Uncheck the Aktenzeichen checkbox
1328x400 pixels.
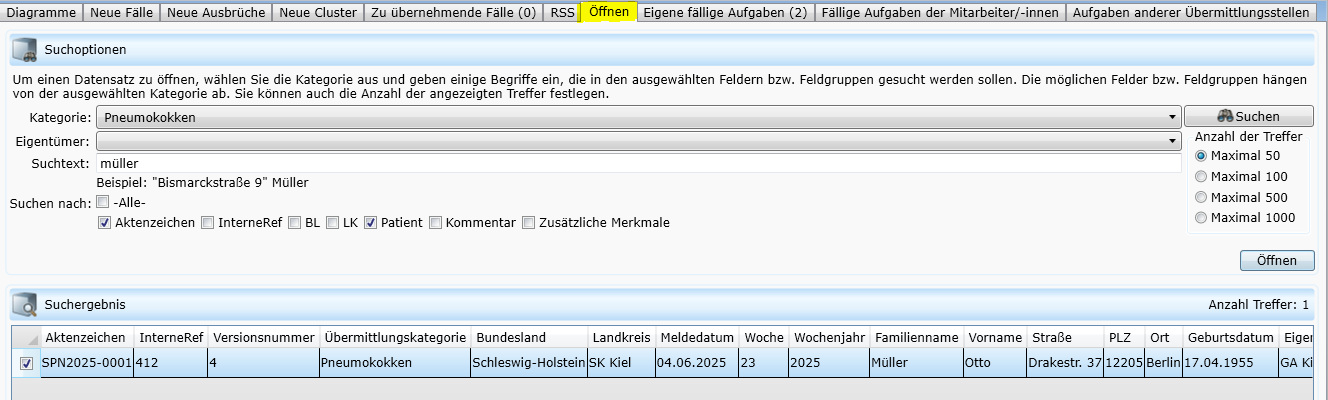[104, 223]
